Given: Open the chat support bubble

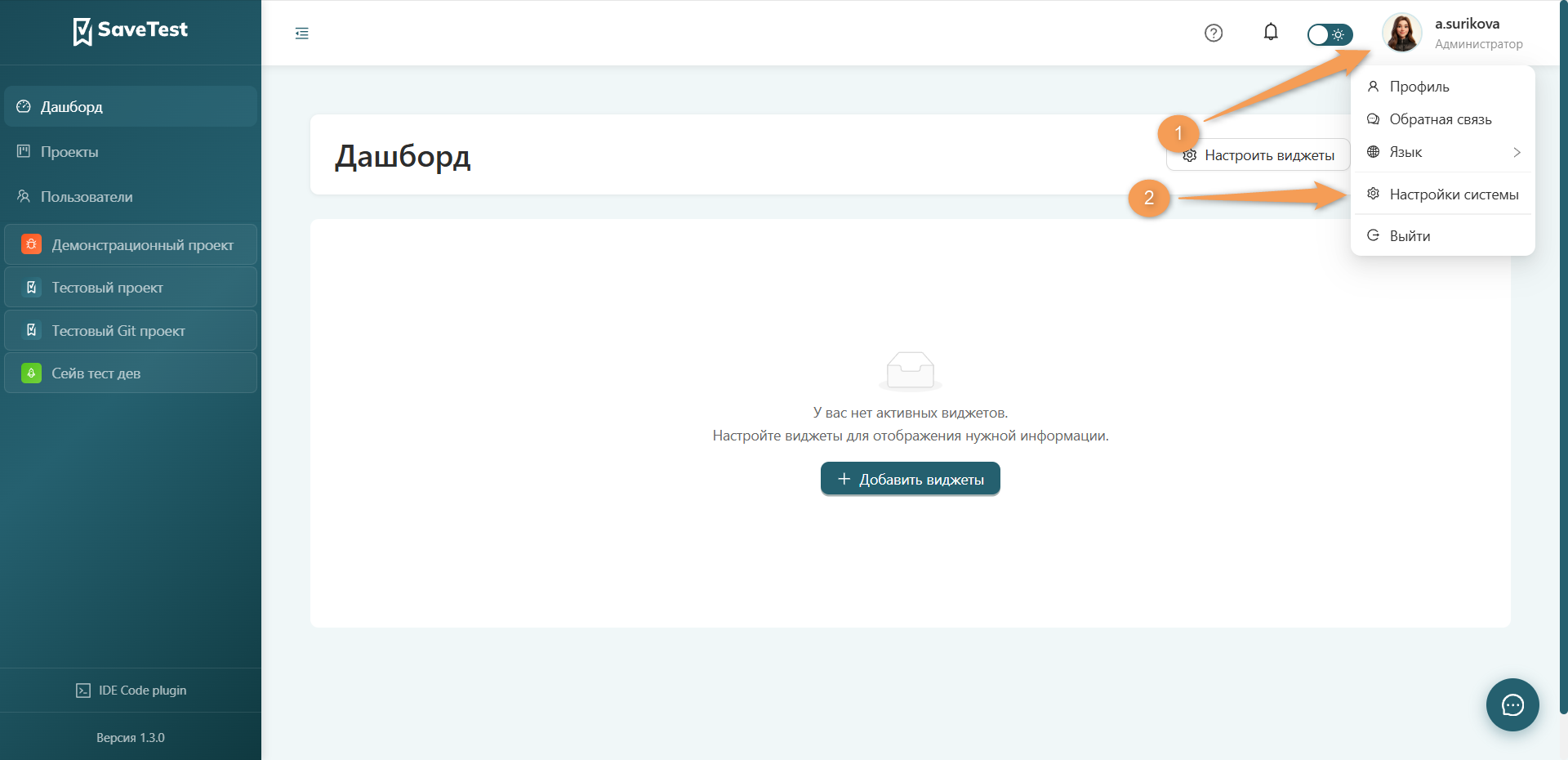Looking at the screenshot, I should 1512,704.
